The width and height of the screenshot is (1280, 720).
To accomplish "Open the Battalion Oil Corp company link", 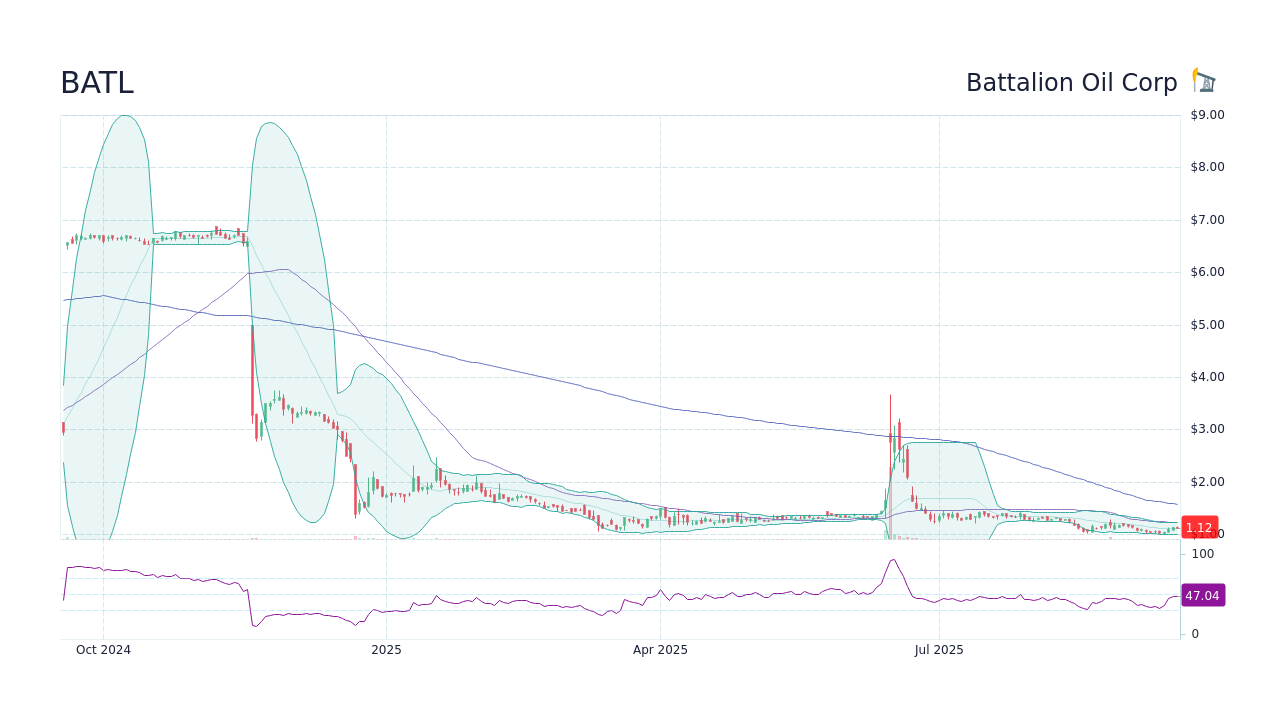I will pyautogui.click(x=1071, y=82).
